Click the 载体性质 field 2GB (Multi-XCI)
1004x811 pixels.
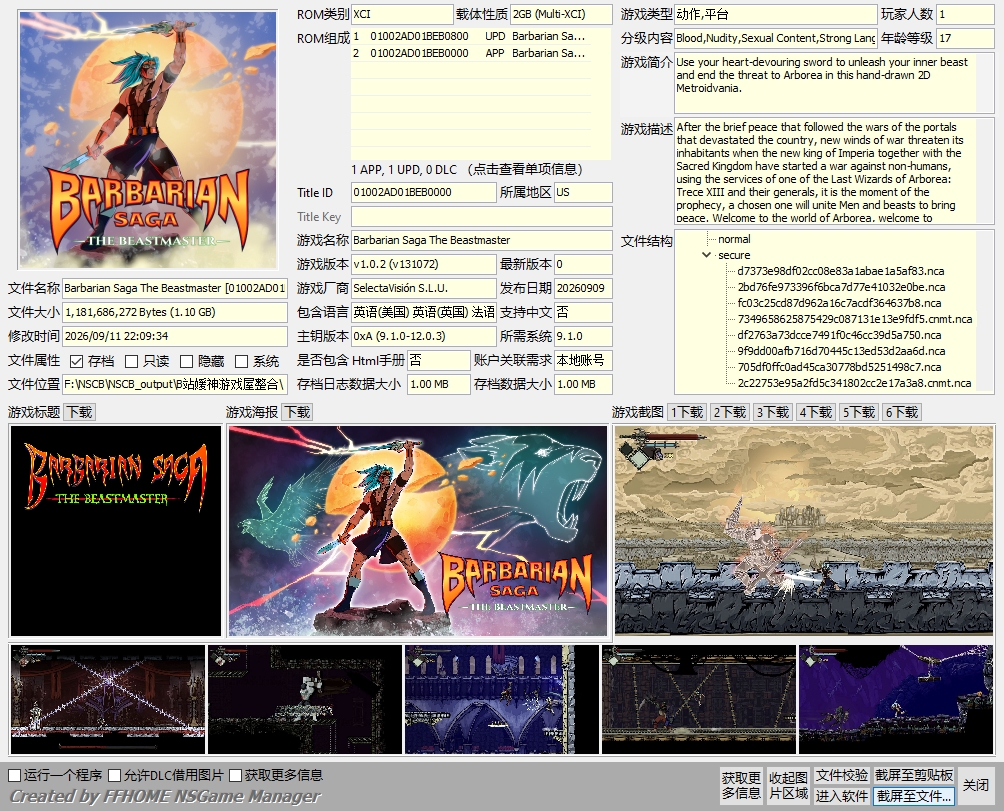pyautogui.click(x=561, y=14)
